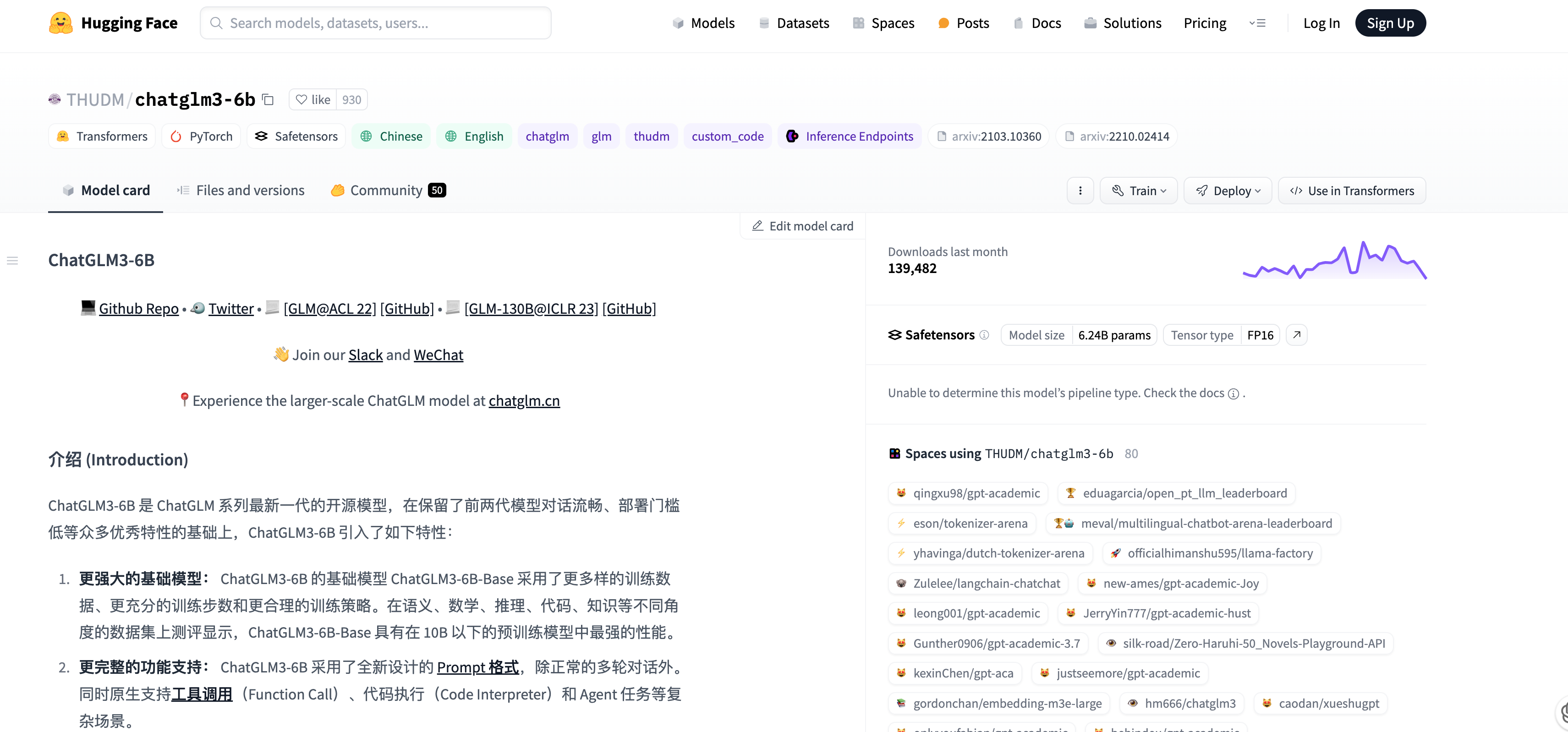Join via the Slack link

[366, 355]
